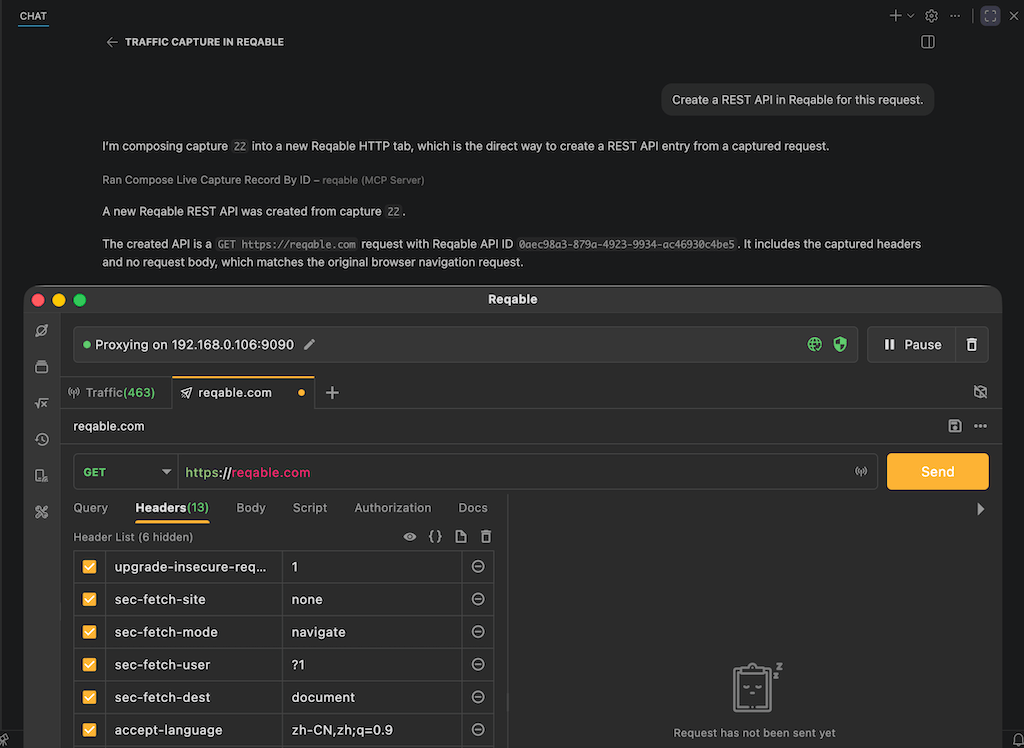Image resolution: width=1024 pixels, height=748 pixels.
Task: Remove the sec-fetch-mode header row
Action: [478, 632]
